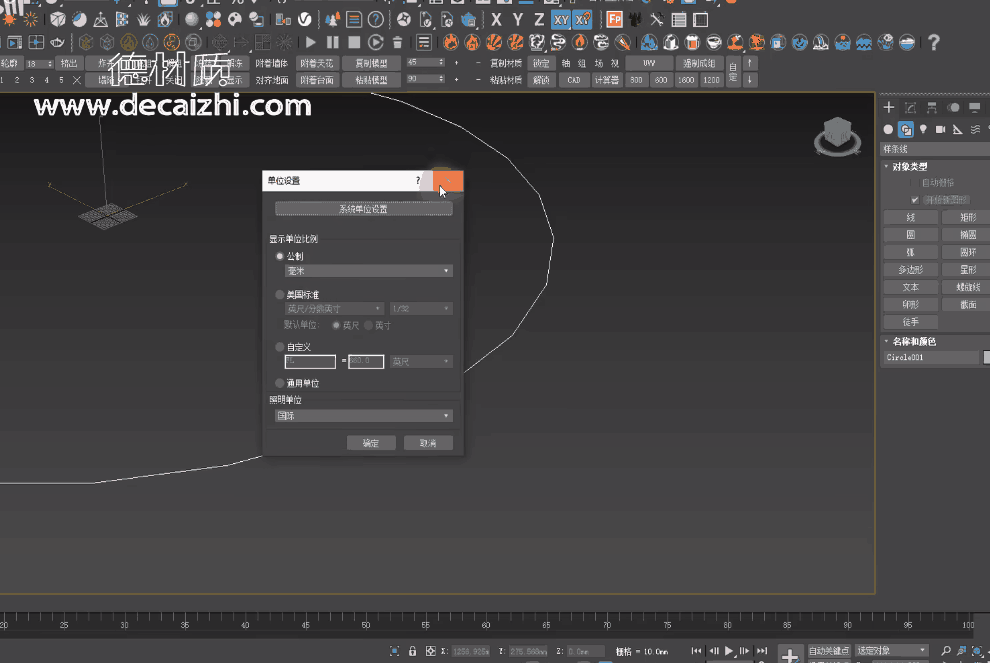Screen dimensions: 990x663
Task: Click the coffee cup liquid preset icon
Action: click(x=713, y=42)
